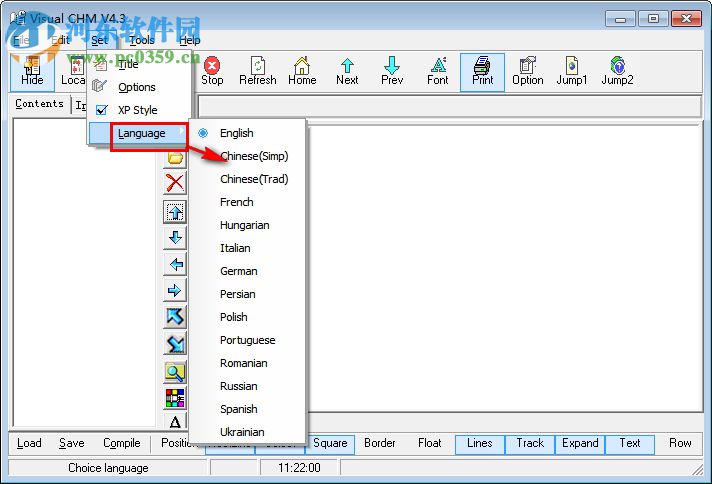Select Polish language
The width and height of the screenshot is (712, 484).
tap(248, 317)
